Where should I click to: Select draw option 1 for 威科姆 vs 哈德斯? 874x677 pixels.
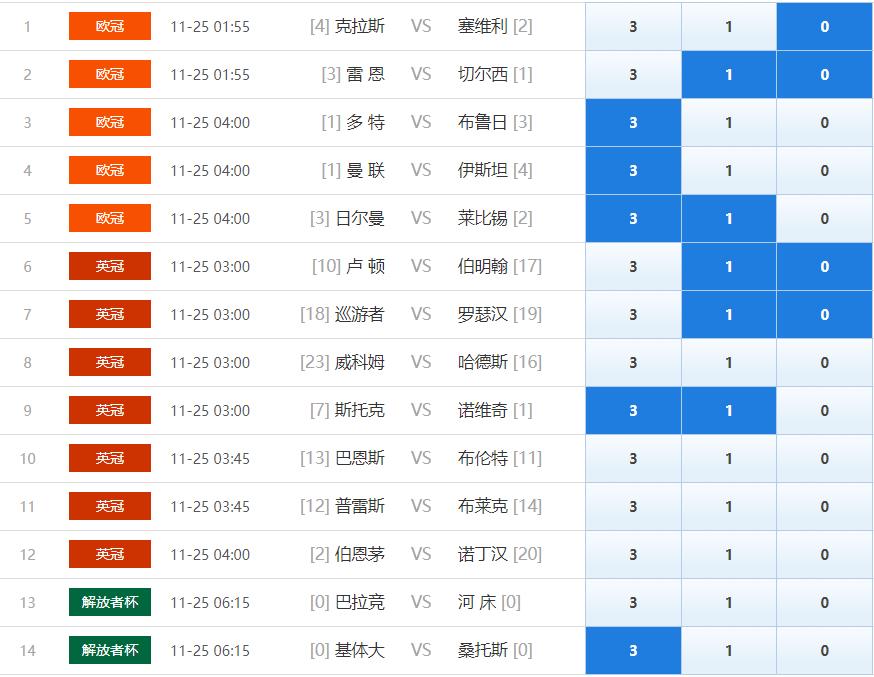pos(728,363)
